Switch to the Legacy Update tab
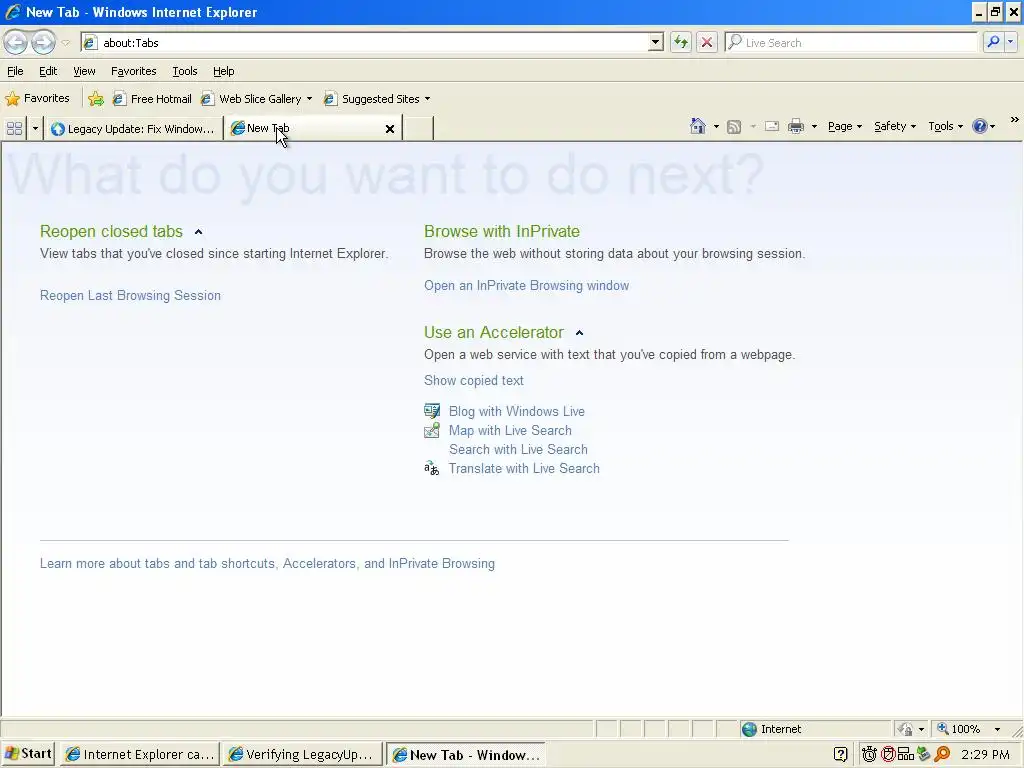Image resolution: width=1024 pixels, height=768 pixels. pos(133,129)
